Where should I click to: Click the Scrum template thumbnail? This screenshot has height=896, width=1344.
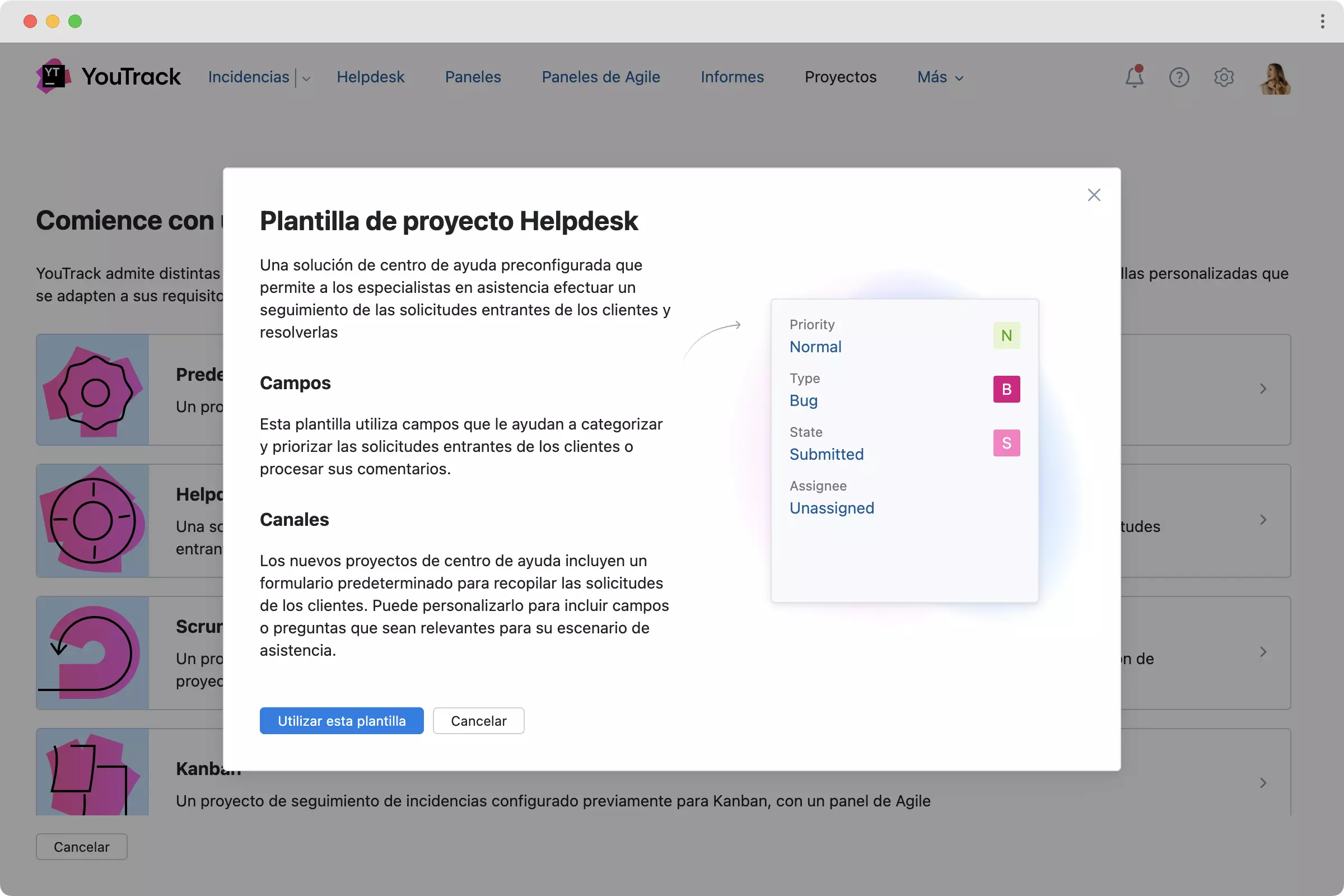[92, 652]
